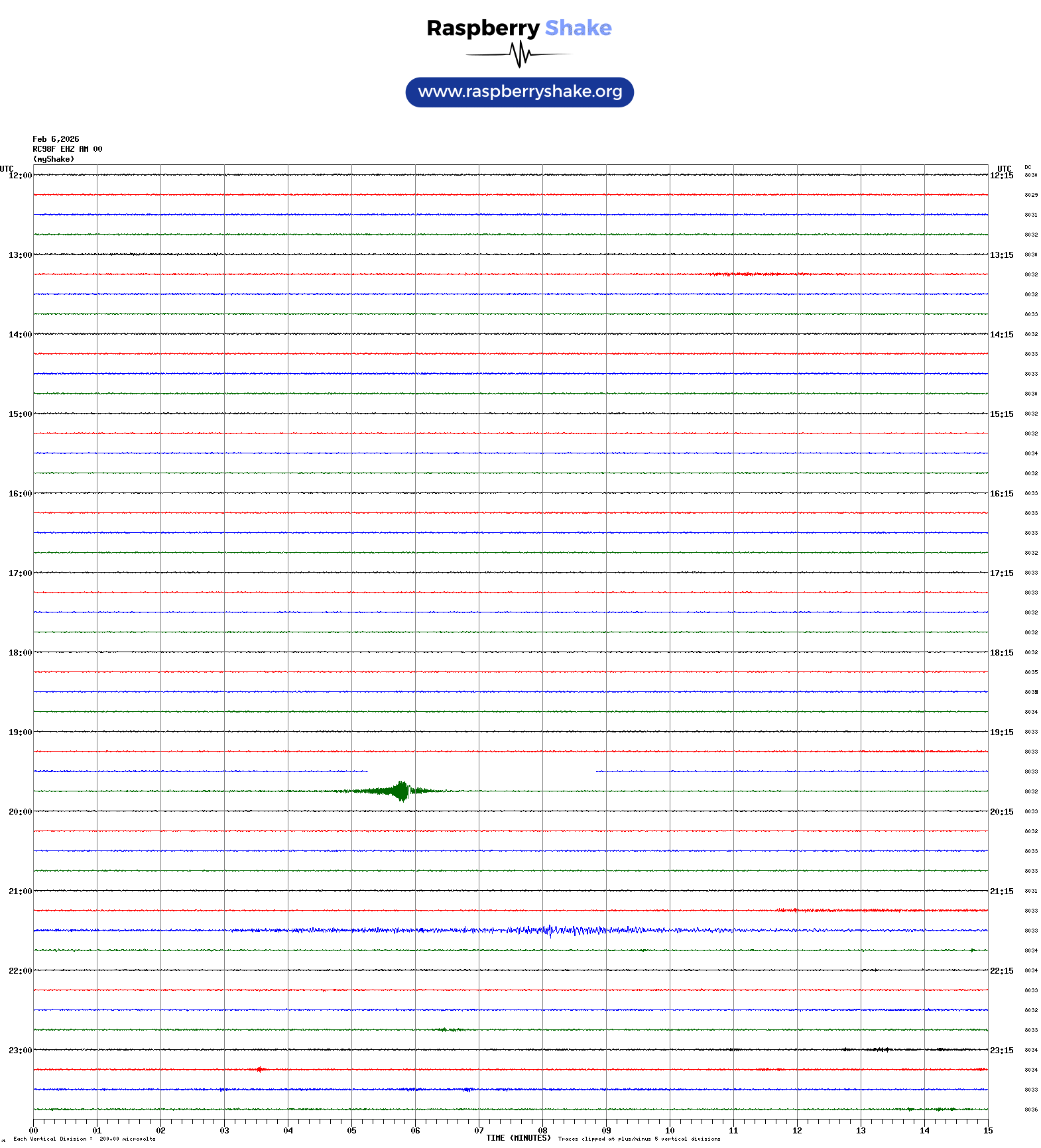1041x1148 pixels.
Task: Click the 15 minute tick label on bottom axis
Action: pyautogui.click(x=988, y=1131)
